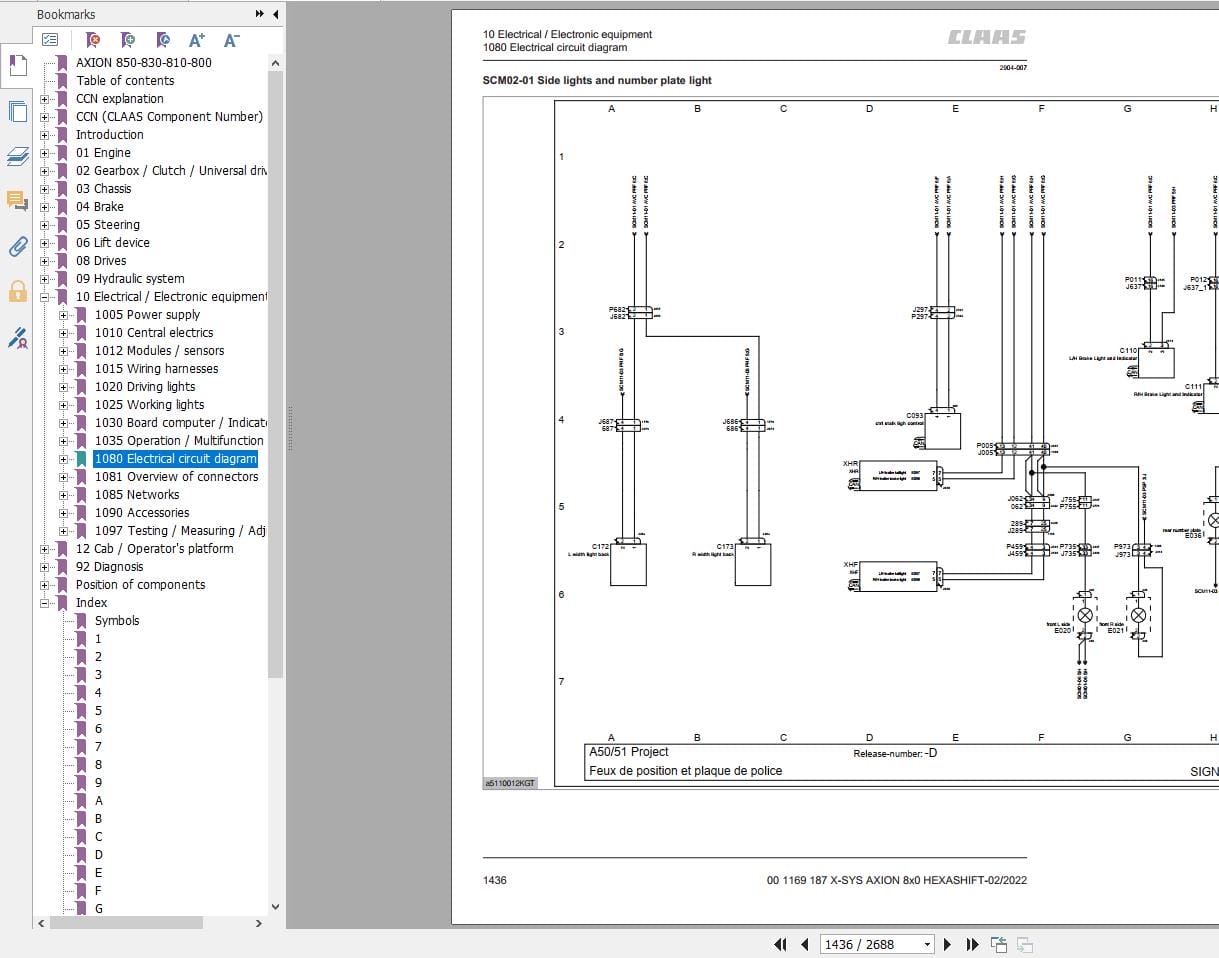Open index bookmark A

pos(98,801)
